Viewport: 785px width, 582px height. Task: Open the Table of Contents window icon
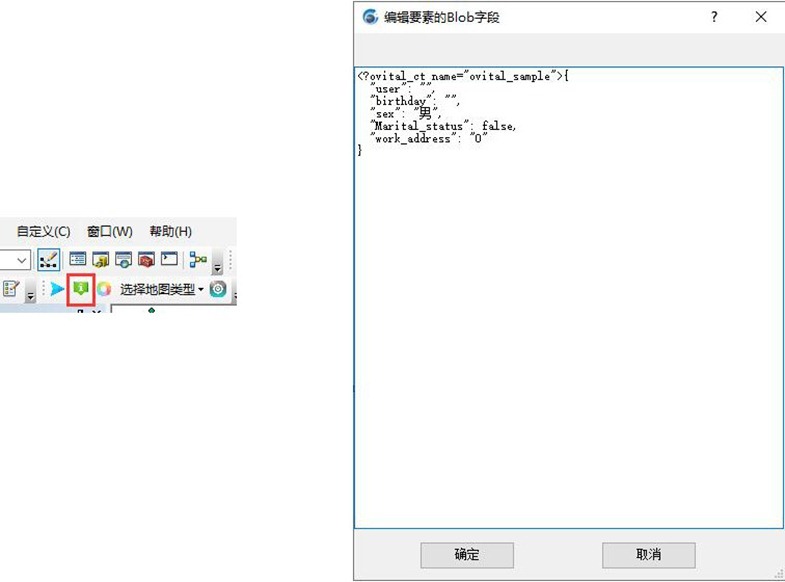(78, 259)
